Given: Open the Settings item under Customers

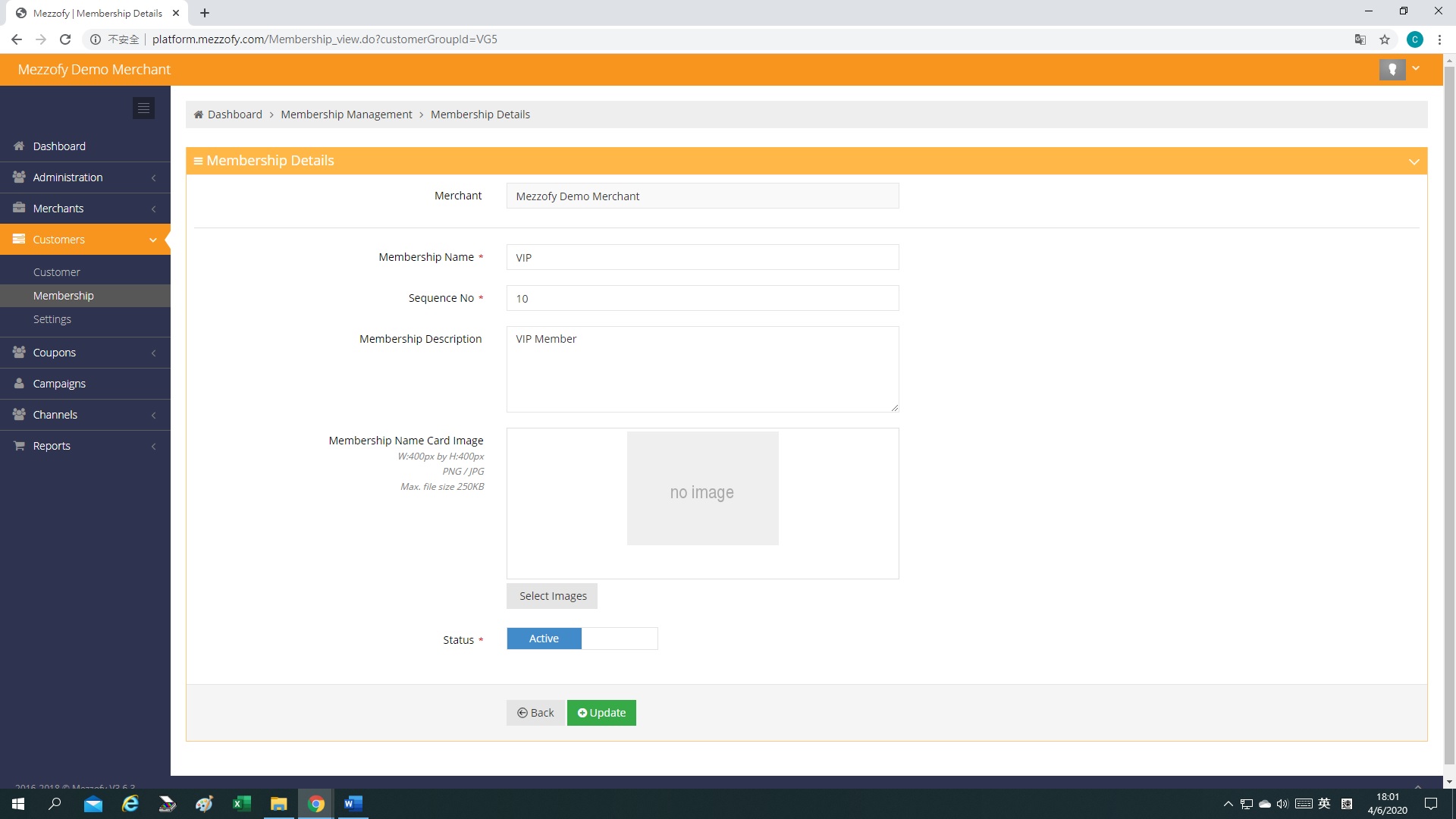Looking at the screenshot, I should (x=52, y=319).
